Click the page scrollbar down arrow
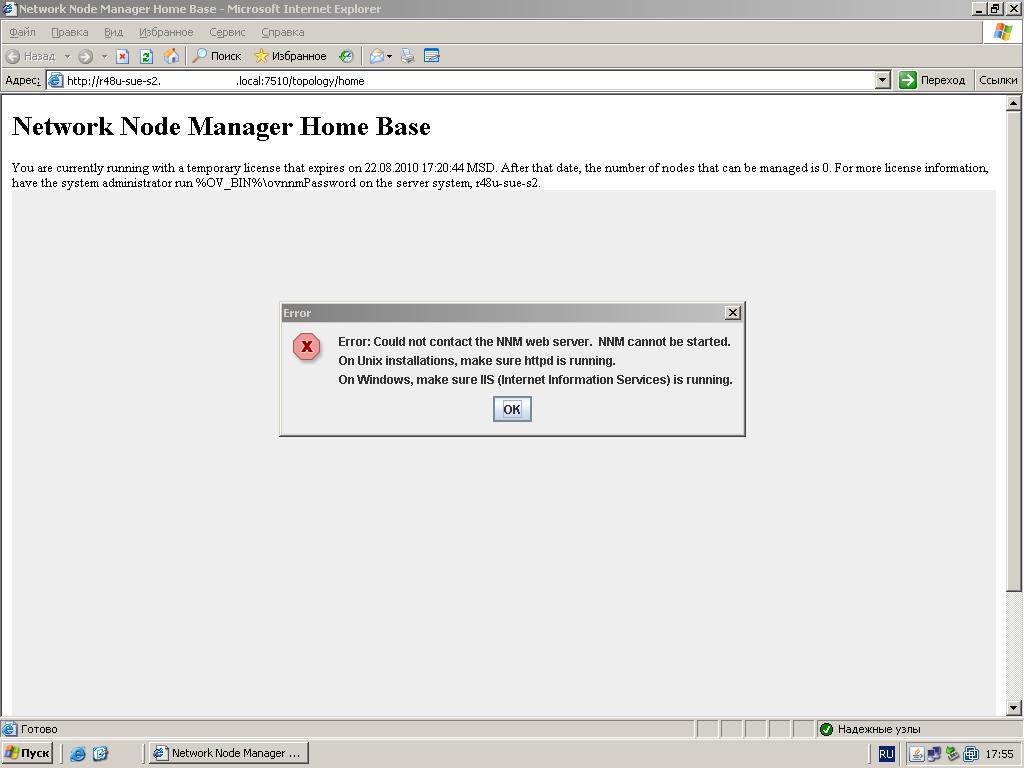This screenshot has height=768, width=1024. (x=1013, y=708)
